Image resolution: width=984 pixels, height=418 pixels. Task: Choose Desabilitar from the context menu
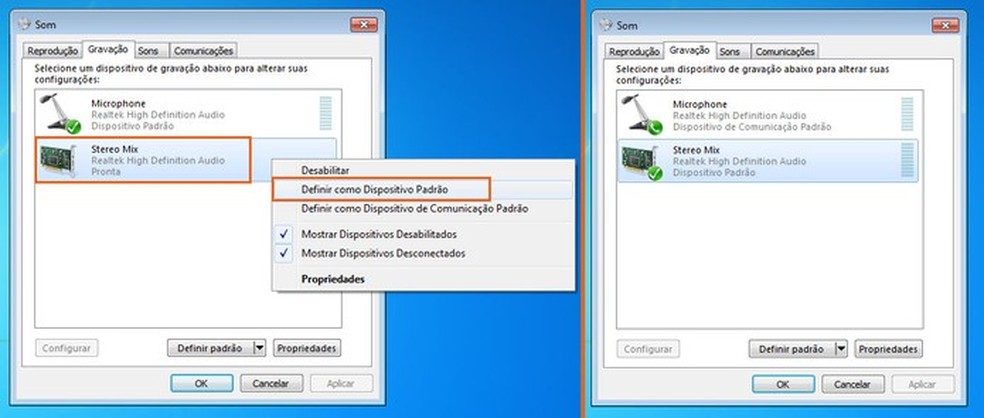tap(326, 170)
